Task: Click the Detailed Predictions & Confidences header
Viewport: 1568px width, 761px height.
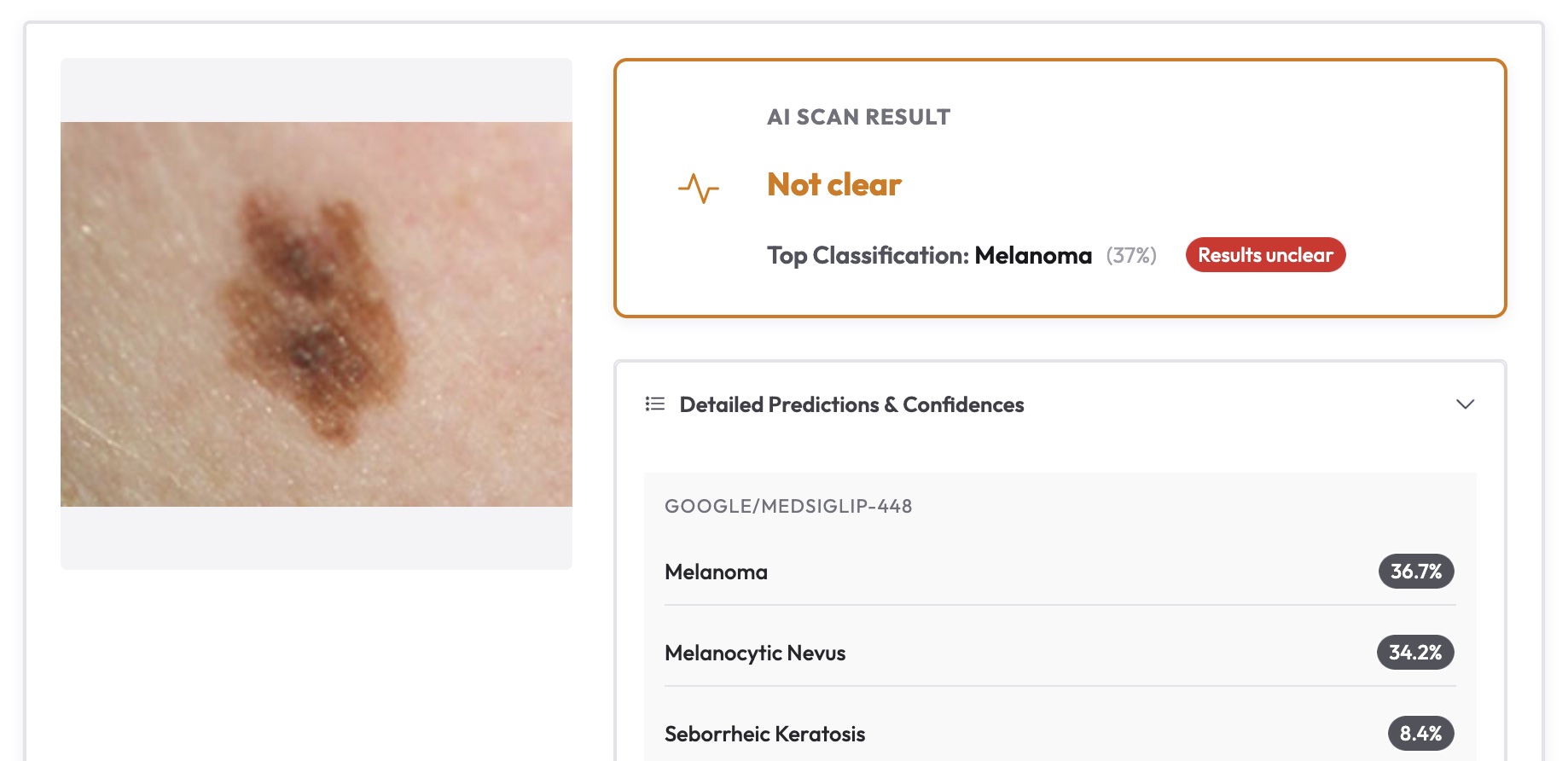Action: pyautogui.click(x=851, y=404)
